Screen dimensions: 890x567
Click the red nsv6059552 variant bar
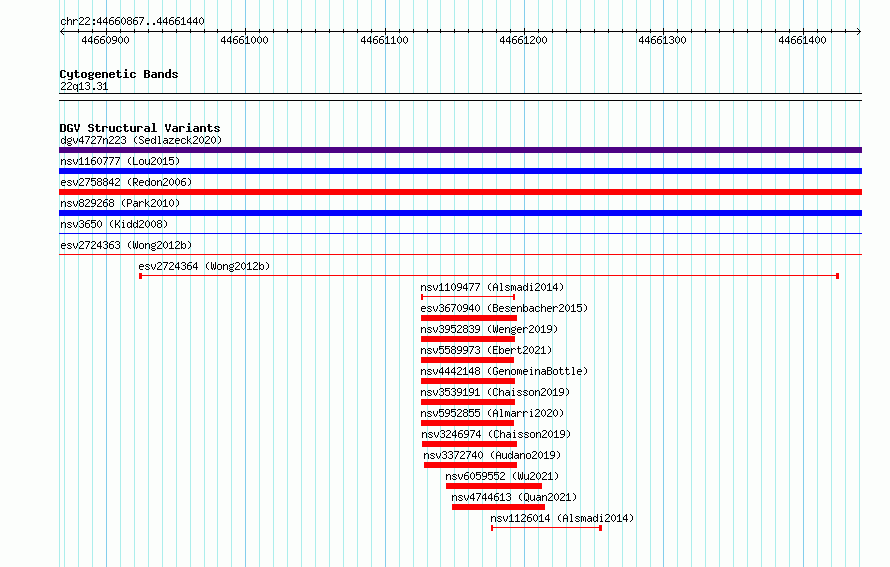494,486
